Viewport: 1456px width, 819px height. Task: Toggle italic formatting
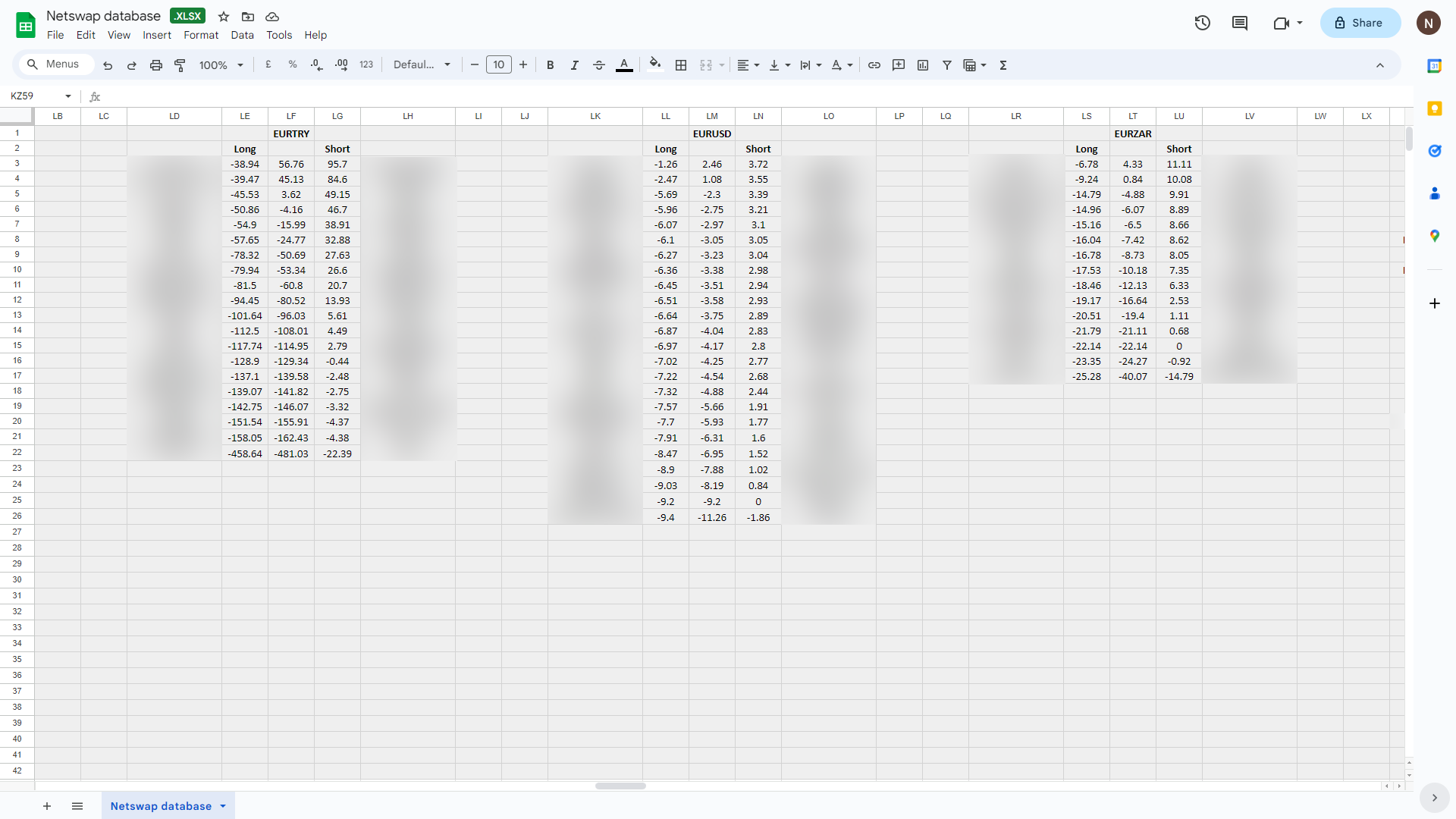[575, 65]
